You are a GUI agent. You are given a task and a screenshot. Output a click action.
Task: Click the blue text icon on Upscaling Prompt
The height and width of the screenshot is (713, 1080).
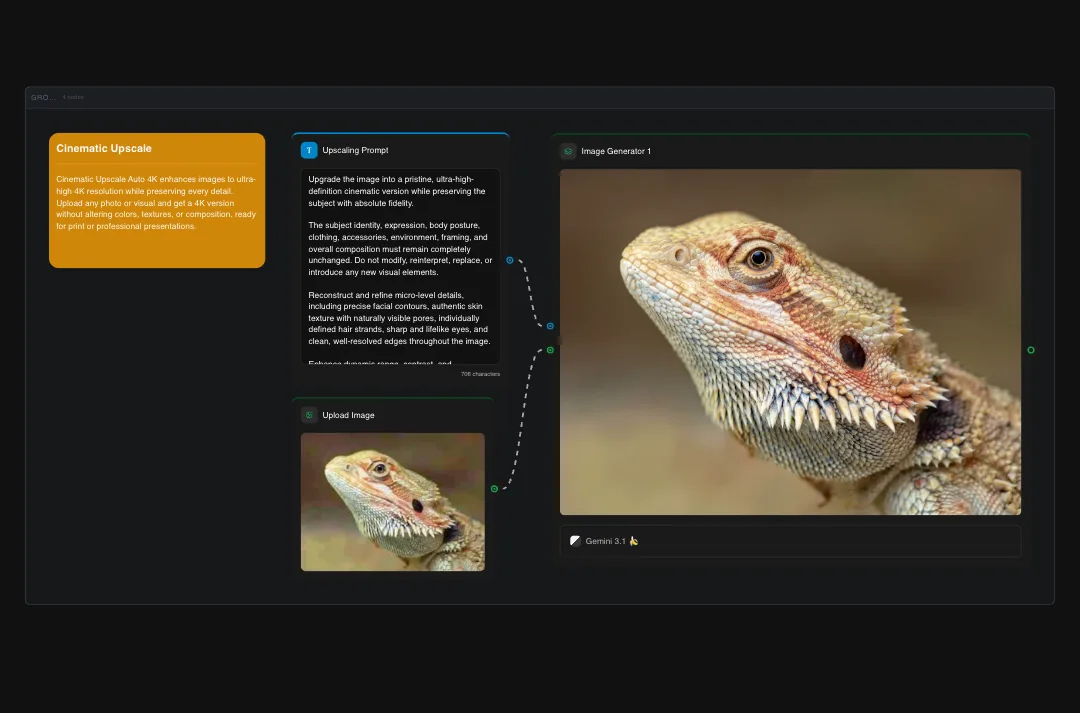point(309,150)
